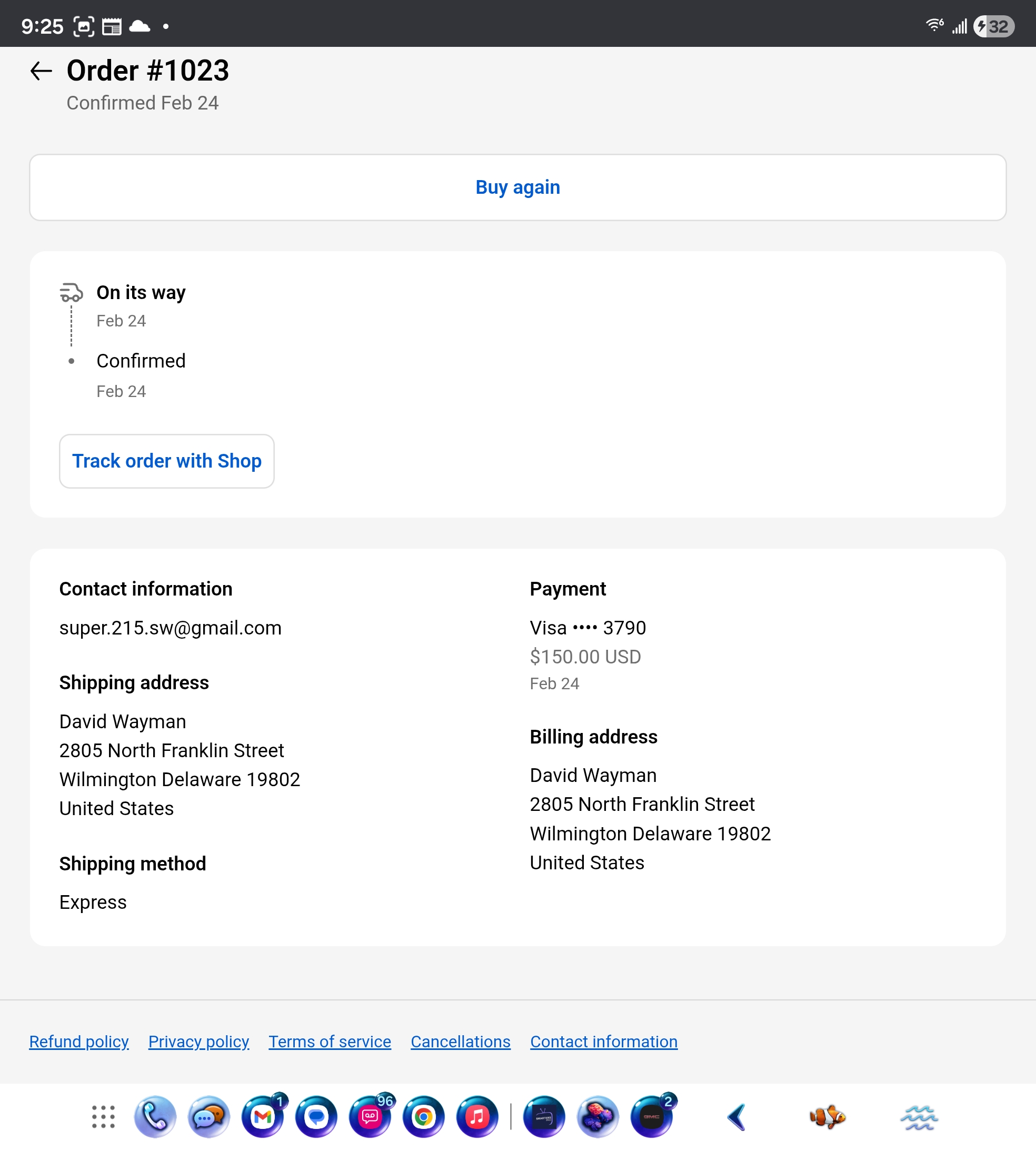Open the Google Messages bubble icon
The height and width of the screenshot is (1150, 1036).
coord(316,1117)
